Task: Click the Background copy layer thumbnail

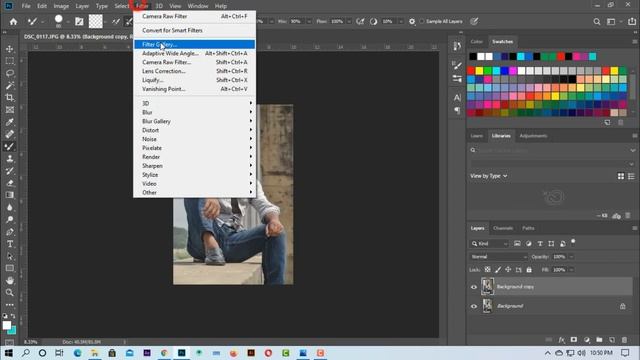Action: point(487,287)
